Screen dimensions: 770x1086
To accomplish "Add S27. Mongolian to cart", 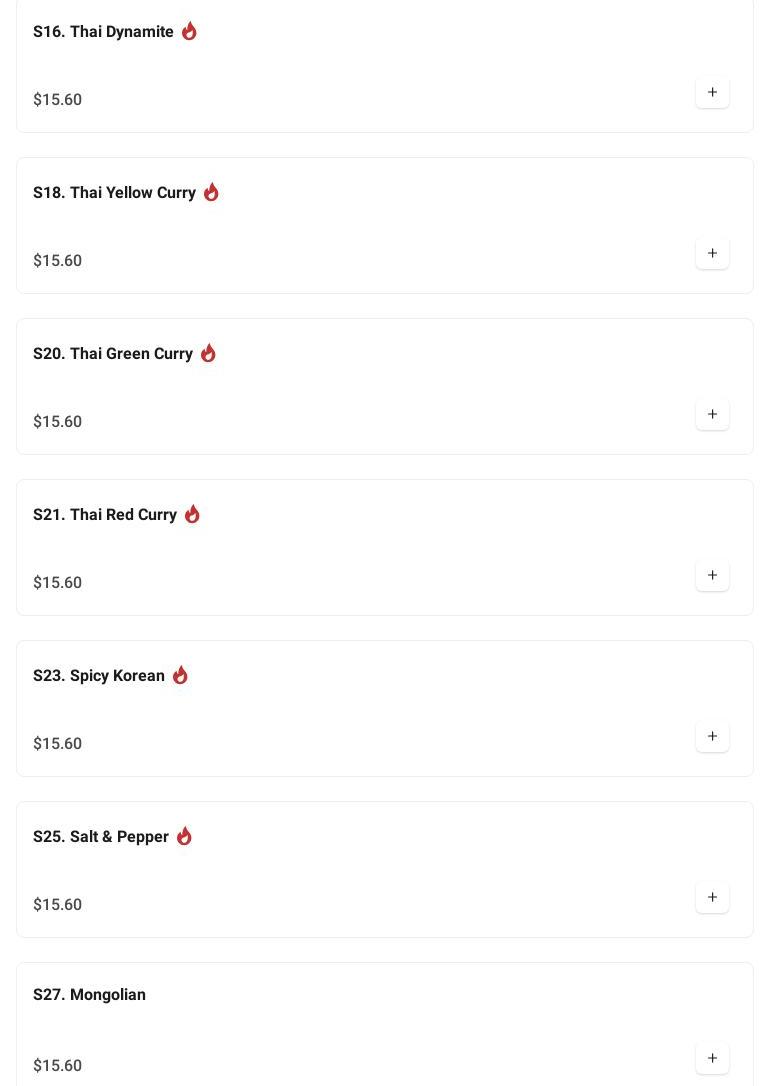I will click(x=712, y=1058).
